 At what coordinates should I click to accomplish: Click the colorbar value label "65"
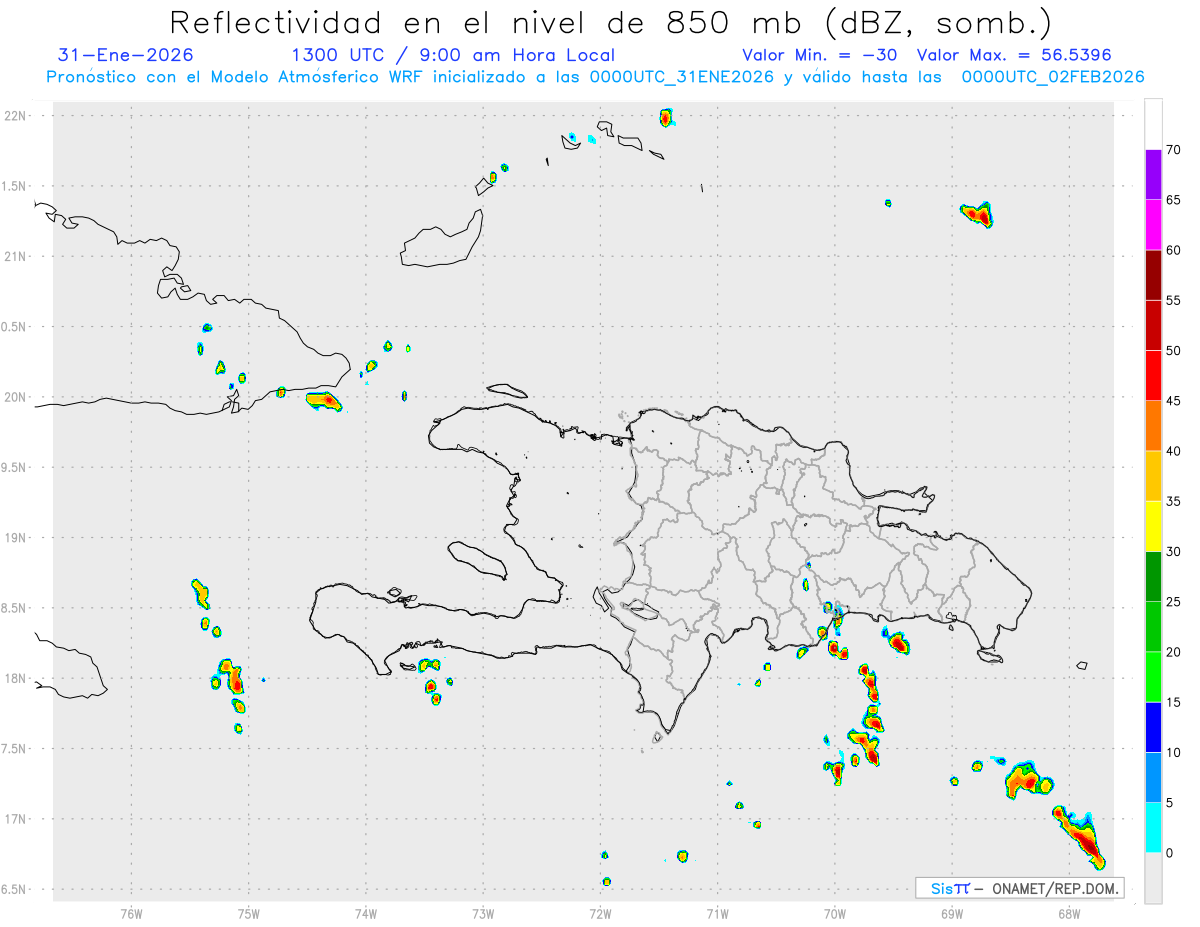(1174, 200)
